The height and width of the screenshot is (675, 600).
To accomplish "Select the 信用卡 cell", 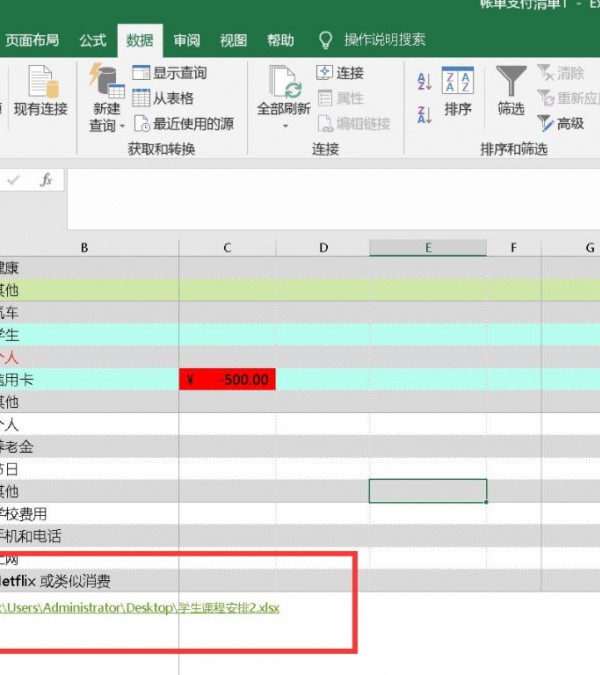I will 89,379.
